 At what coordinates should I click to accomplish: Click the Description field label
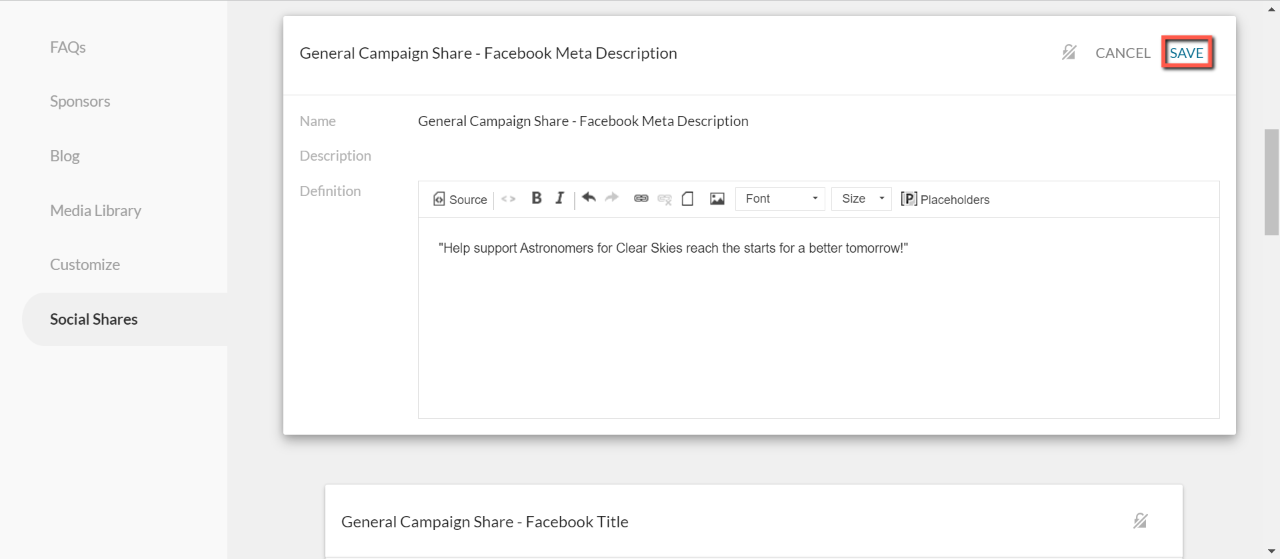[336, 156]
